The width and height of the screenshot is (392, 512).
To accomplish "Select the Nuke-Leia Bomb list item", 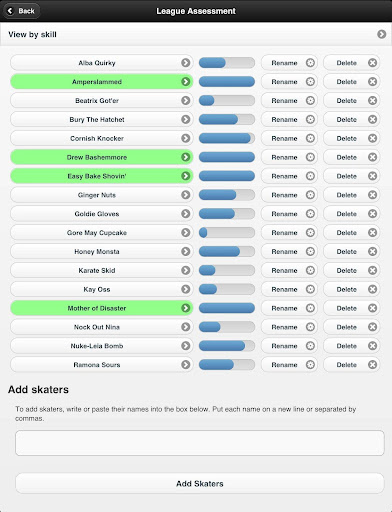I will [102, 346].
